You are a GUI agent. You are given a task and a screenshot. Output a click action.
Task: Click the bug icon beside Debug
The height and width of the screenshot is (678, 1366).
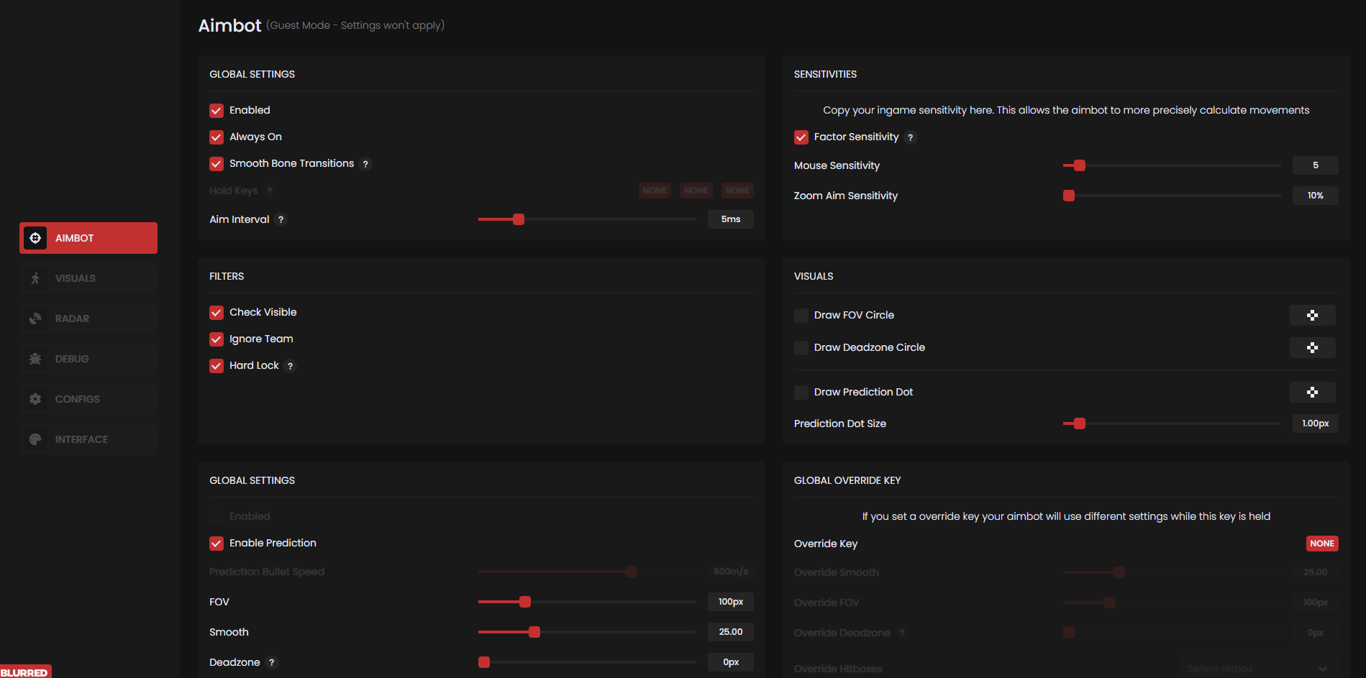(35, 358)
